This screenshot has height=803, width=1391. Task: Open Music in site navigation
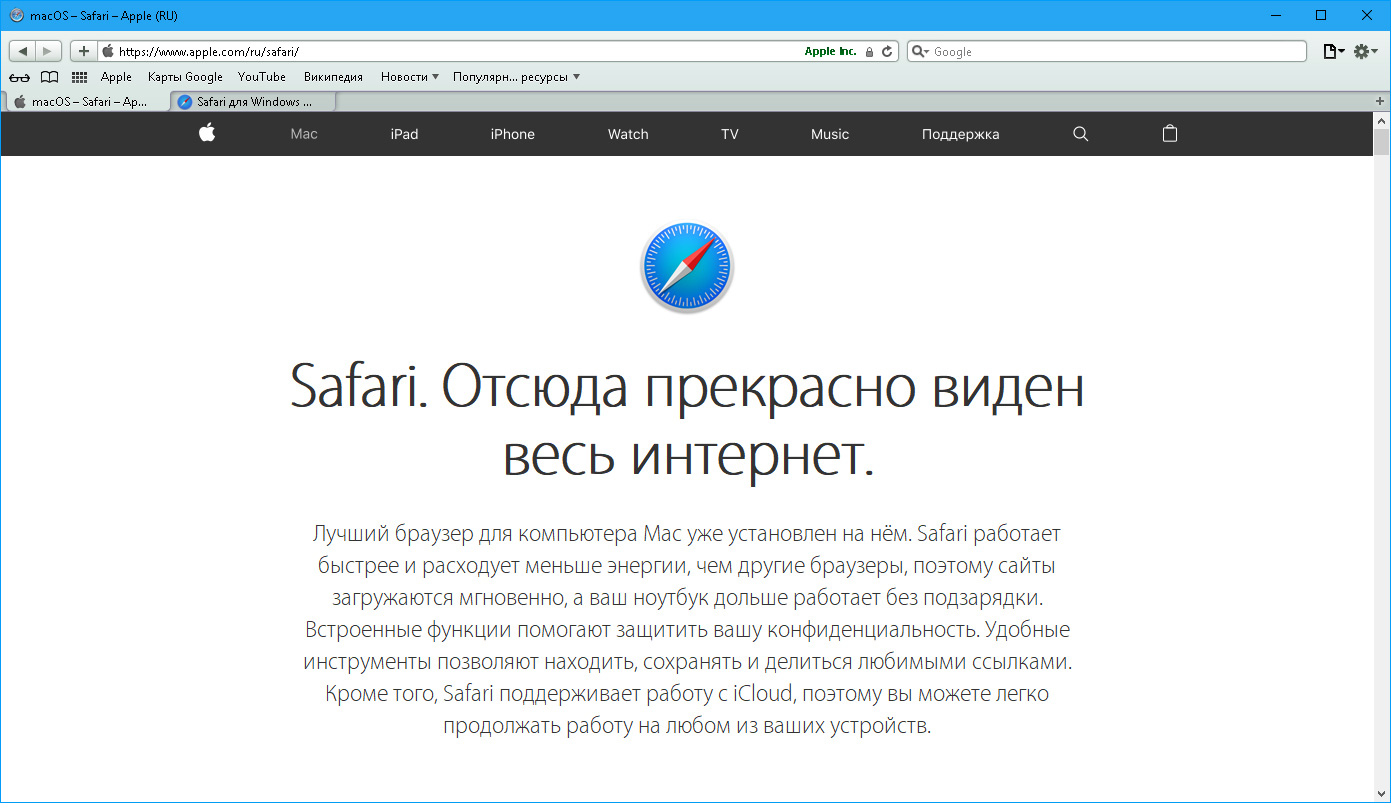830,134
